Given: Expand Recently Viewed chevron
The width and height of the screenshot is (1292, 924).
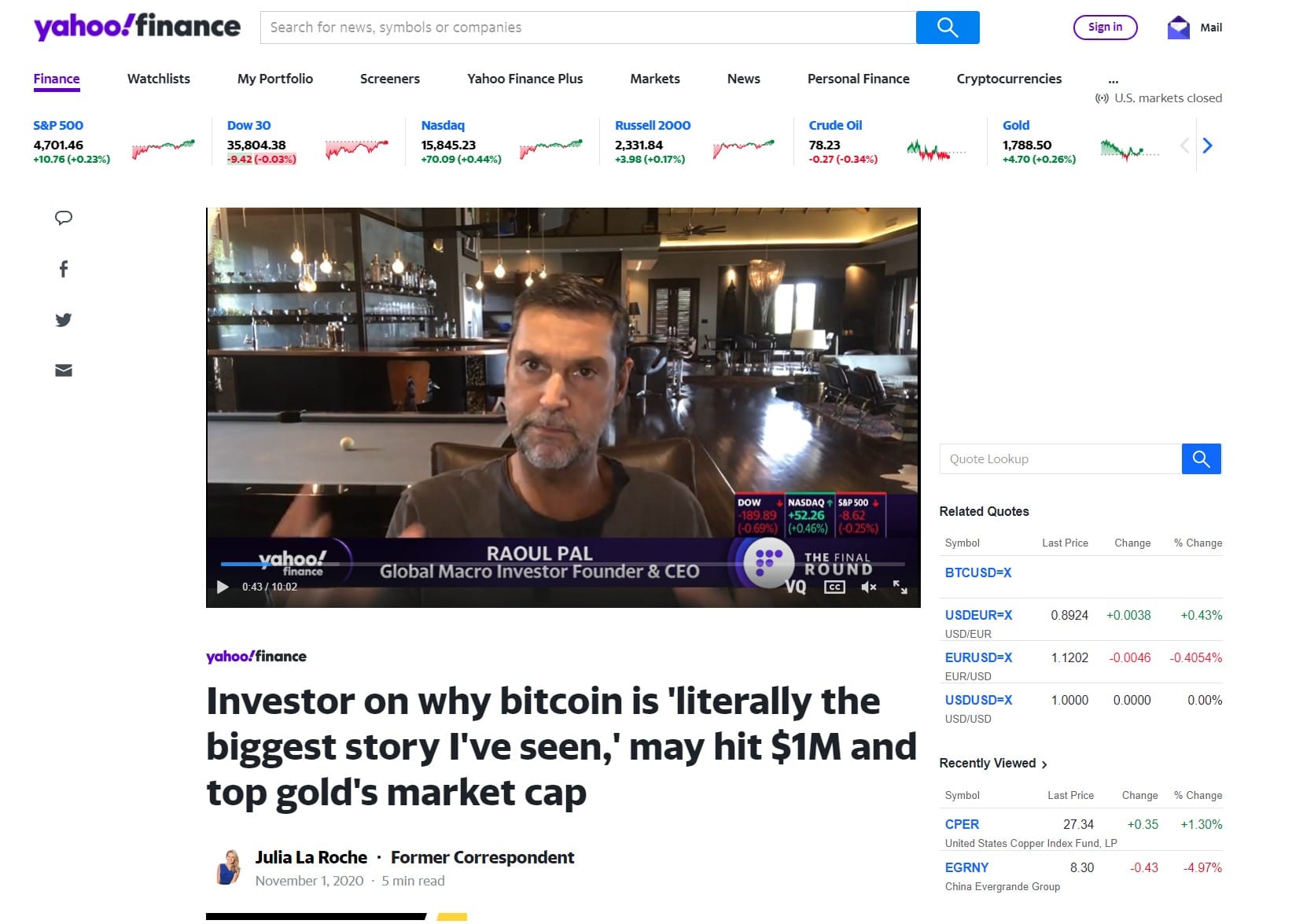Looking at the screenshot, I should pyautogui.click(x=1044, y=764).
